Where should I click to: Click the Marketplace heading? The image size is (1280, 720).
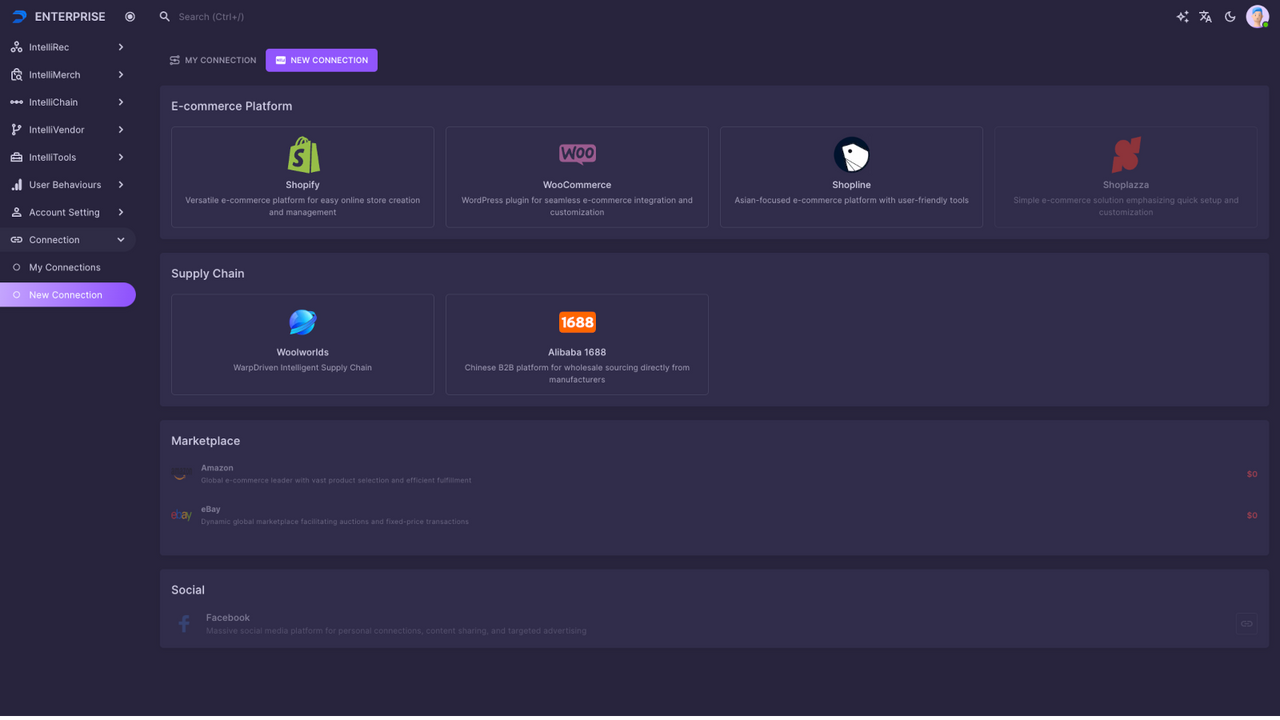[206, 441]
